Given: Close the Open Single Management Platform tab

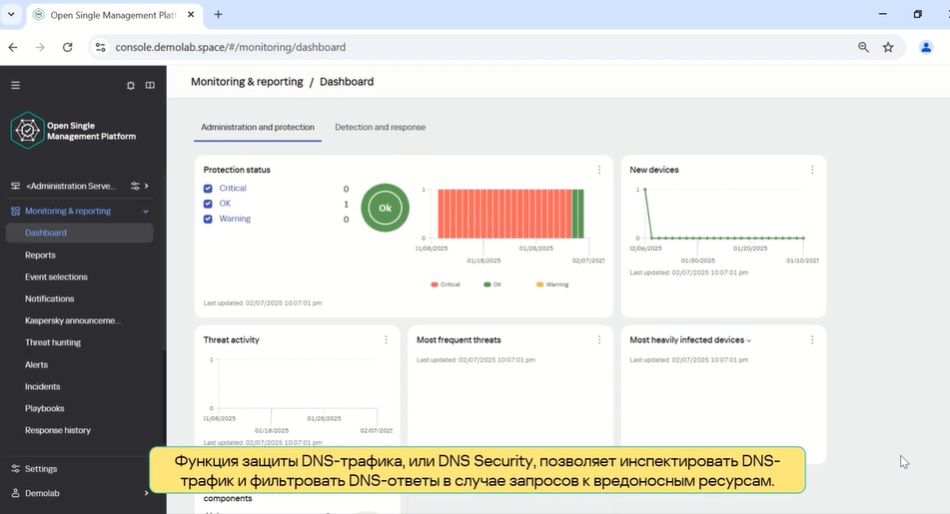Looking at the screenshot, I should [x=191, y=15].
